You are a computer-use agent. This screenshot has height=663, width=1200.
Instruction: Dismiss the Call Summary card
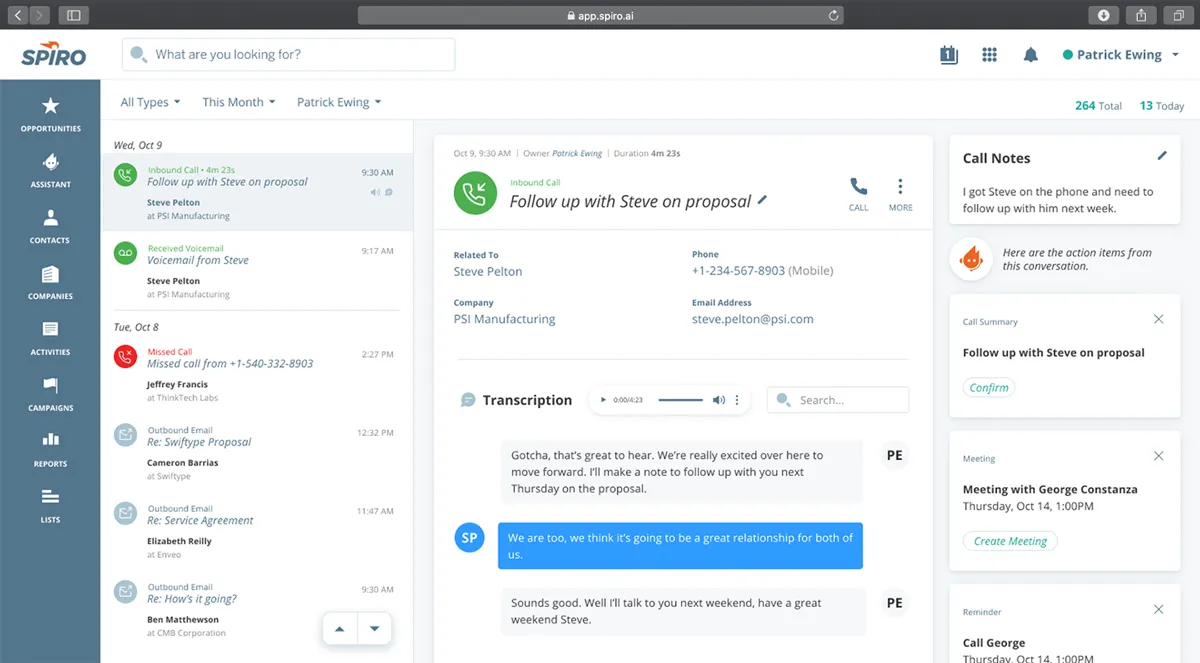point(1158,319)
